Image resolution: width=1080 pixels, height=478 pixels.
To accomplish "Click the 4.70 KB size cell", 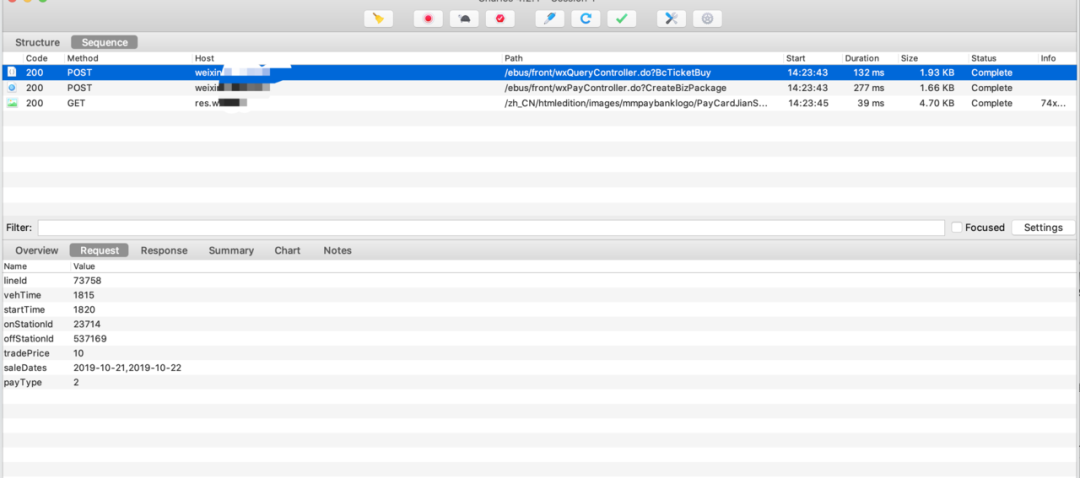I will point(939,103).
